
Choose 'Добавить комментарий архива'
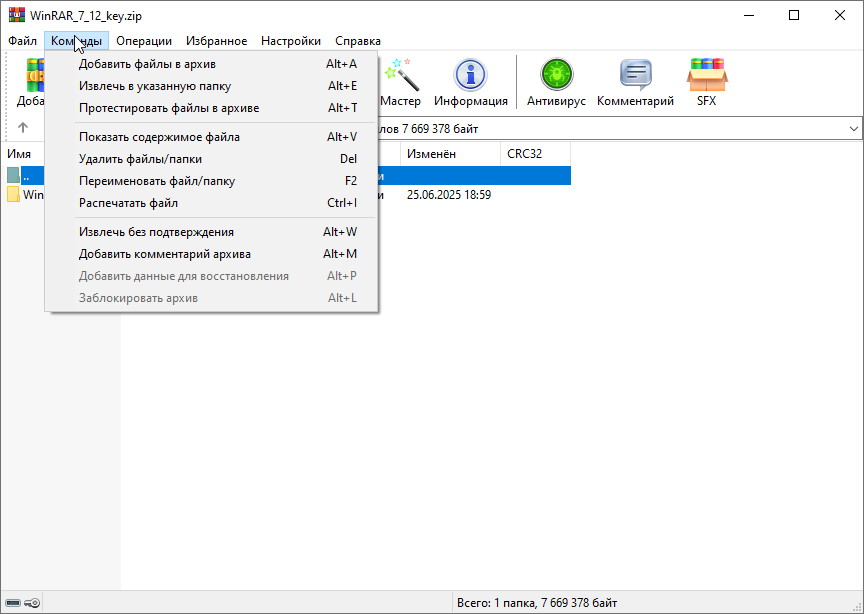[212, 254]
